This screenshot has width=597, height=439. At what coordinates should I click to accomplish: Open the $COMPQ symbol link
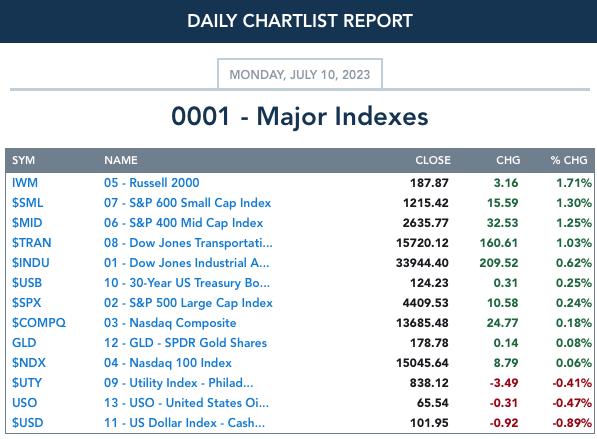click(39, 322)
